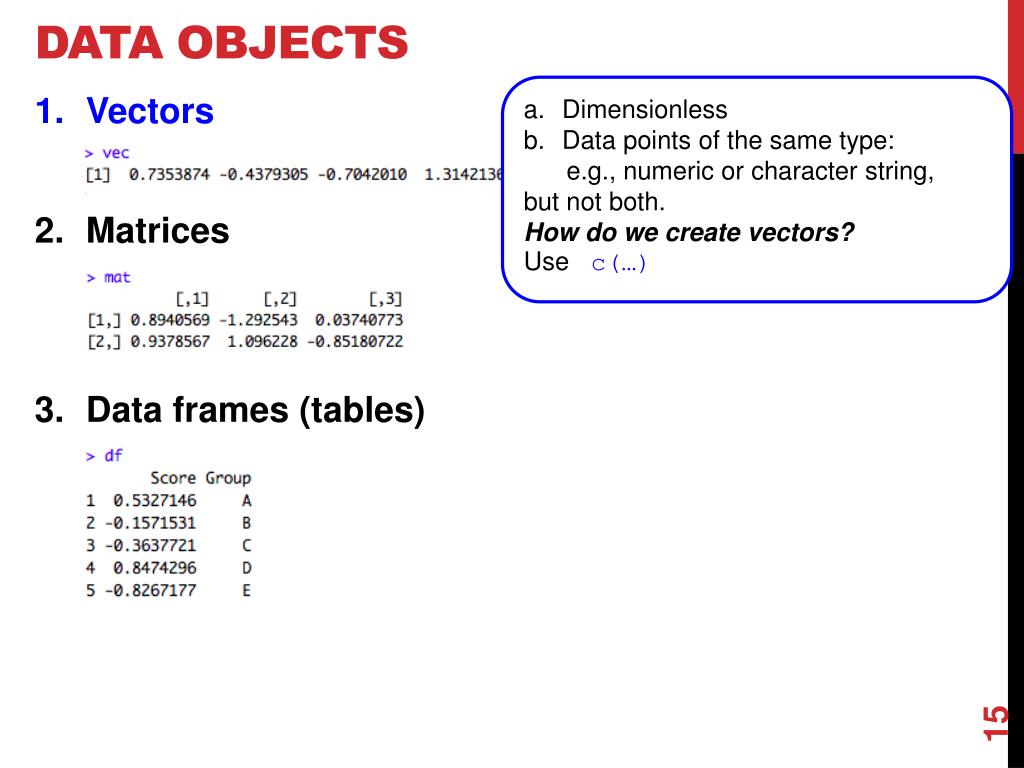1024x768 pixels.
Task: Click the '> vec' console prompt
Action: (x=106, y=153)
